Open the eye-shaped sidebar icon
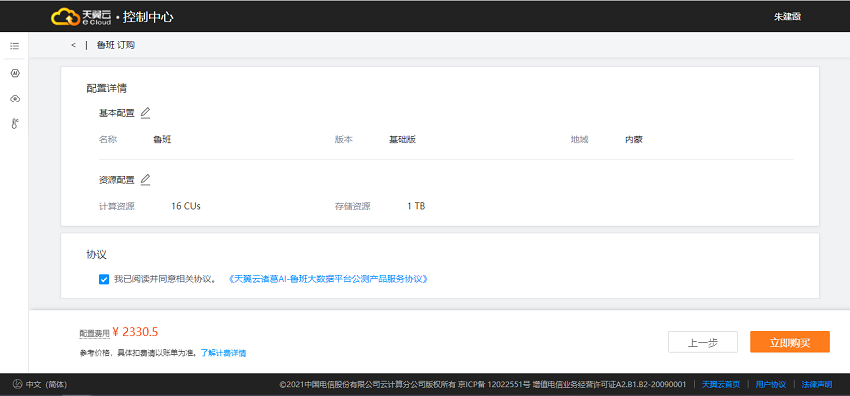This screenshot has height=396, width=850. (15, 99)
